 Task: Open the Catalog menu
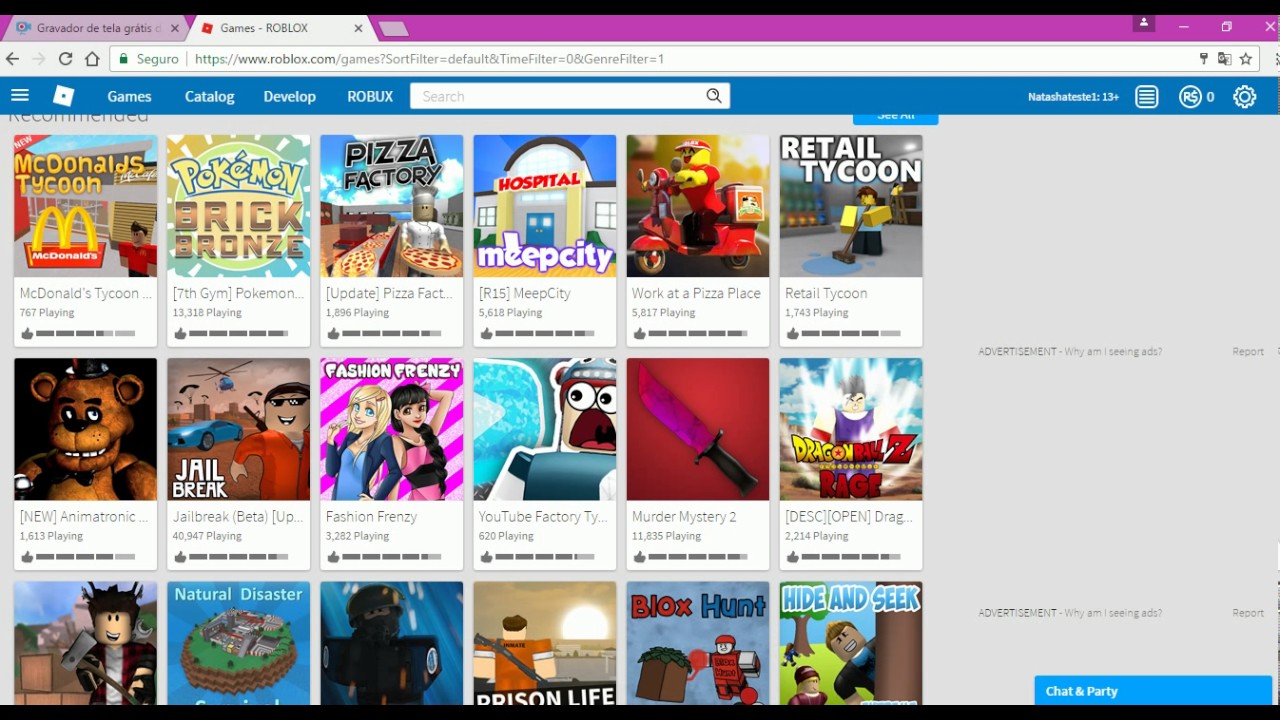(x=209, y=97)
